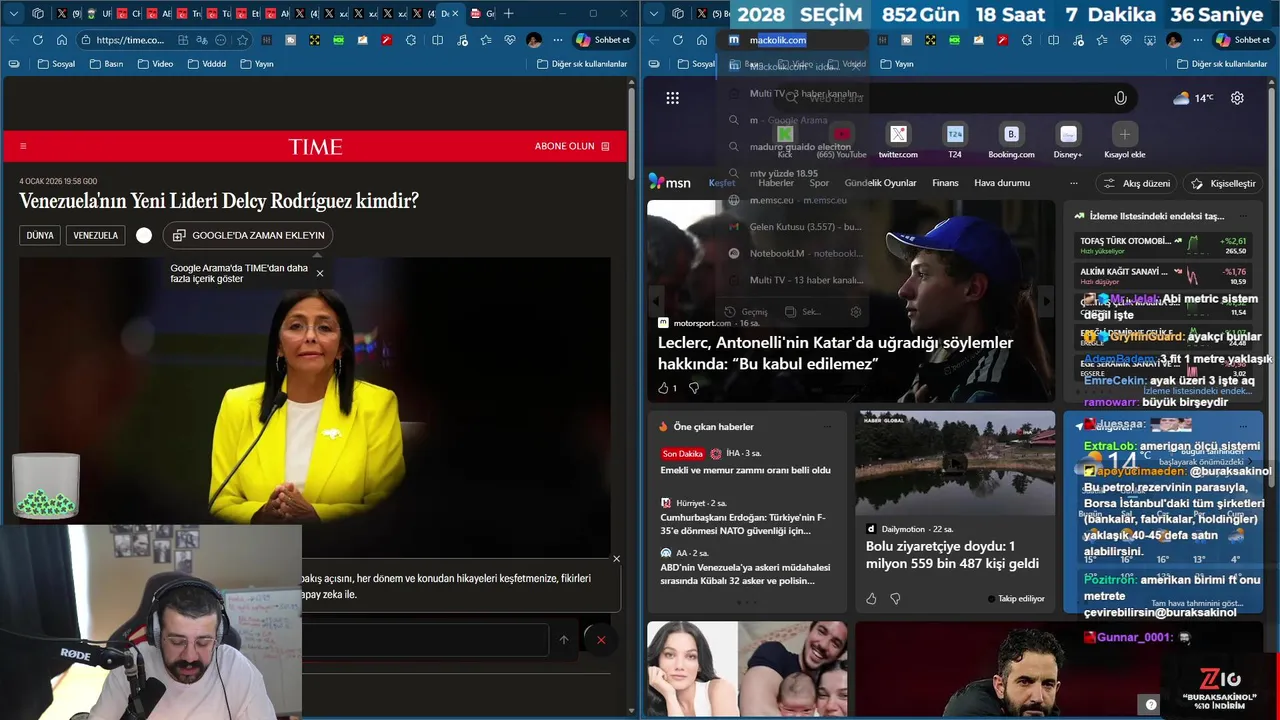Click the TIME logo in the red header
Screen dimensions: 1280x720
pos(315,147)
